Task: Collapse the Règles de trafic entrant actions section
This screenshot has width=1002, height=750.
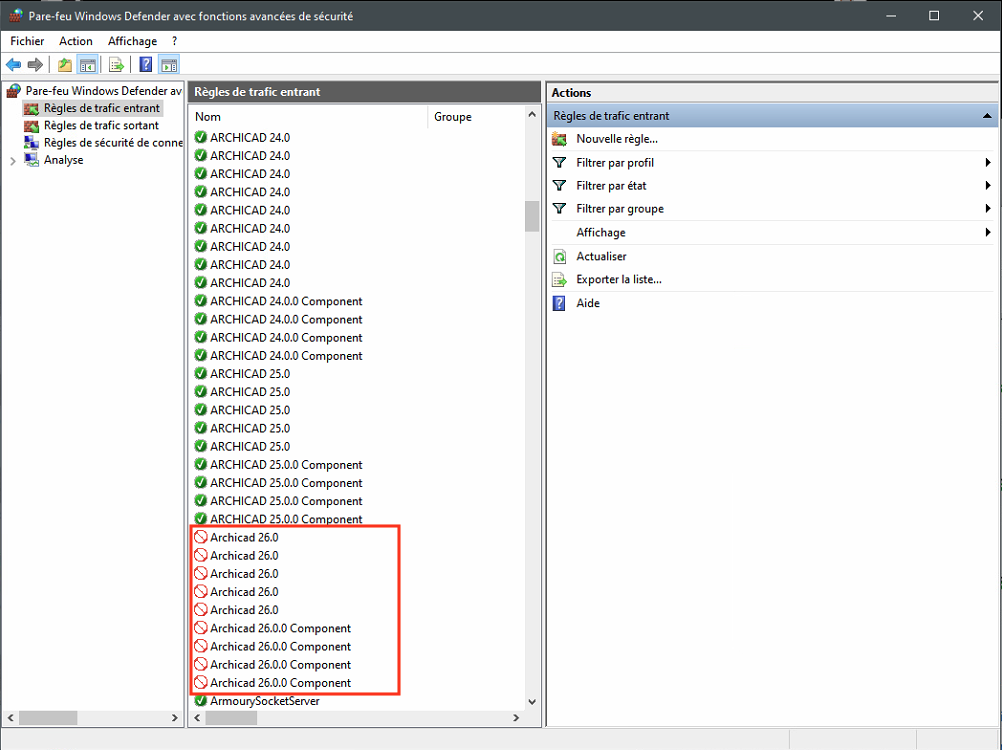Action: (987, 116)
